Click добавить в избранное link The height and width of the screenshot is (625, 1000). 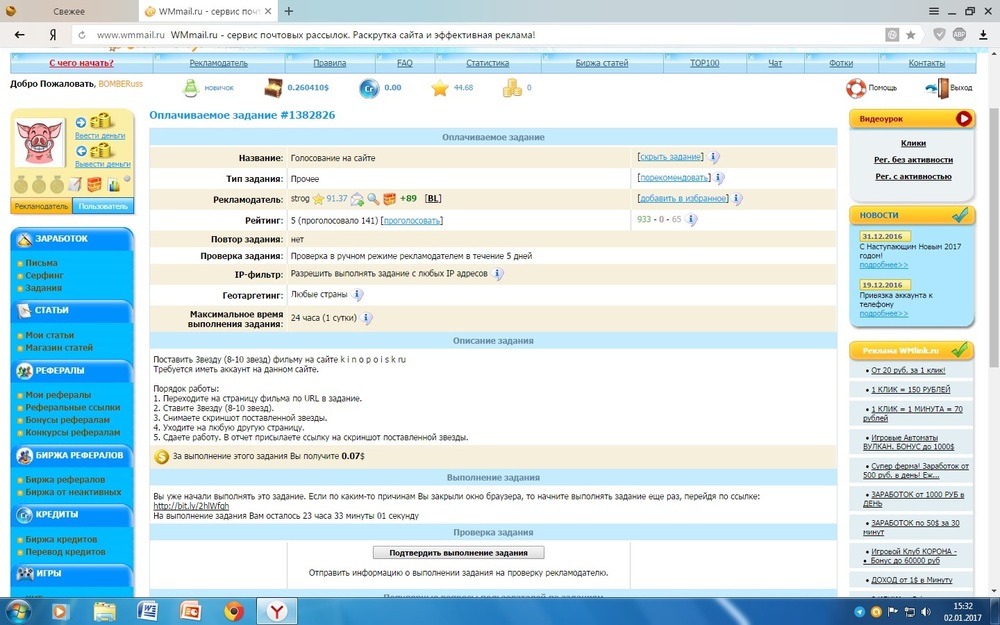(683, 199)
